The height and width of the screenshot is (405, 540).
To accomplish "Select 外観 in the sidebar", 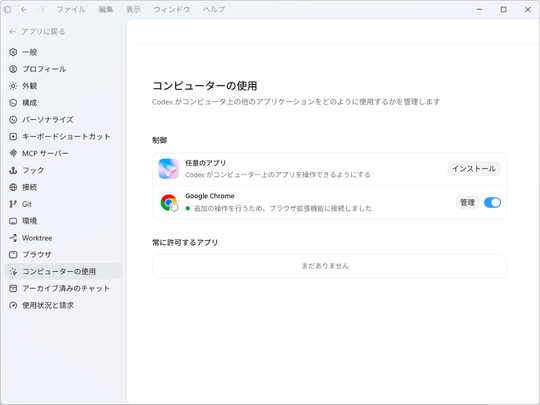I will click(30, 86).
